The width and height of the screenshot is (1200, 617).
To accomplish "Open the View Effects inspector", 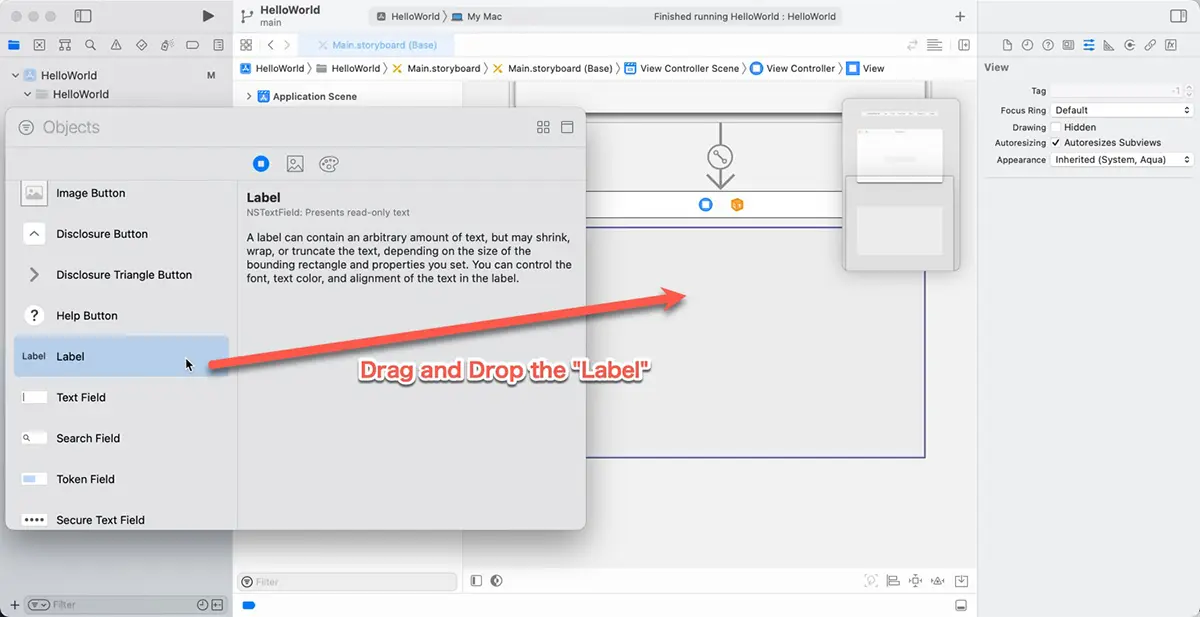I will 1171,45.
